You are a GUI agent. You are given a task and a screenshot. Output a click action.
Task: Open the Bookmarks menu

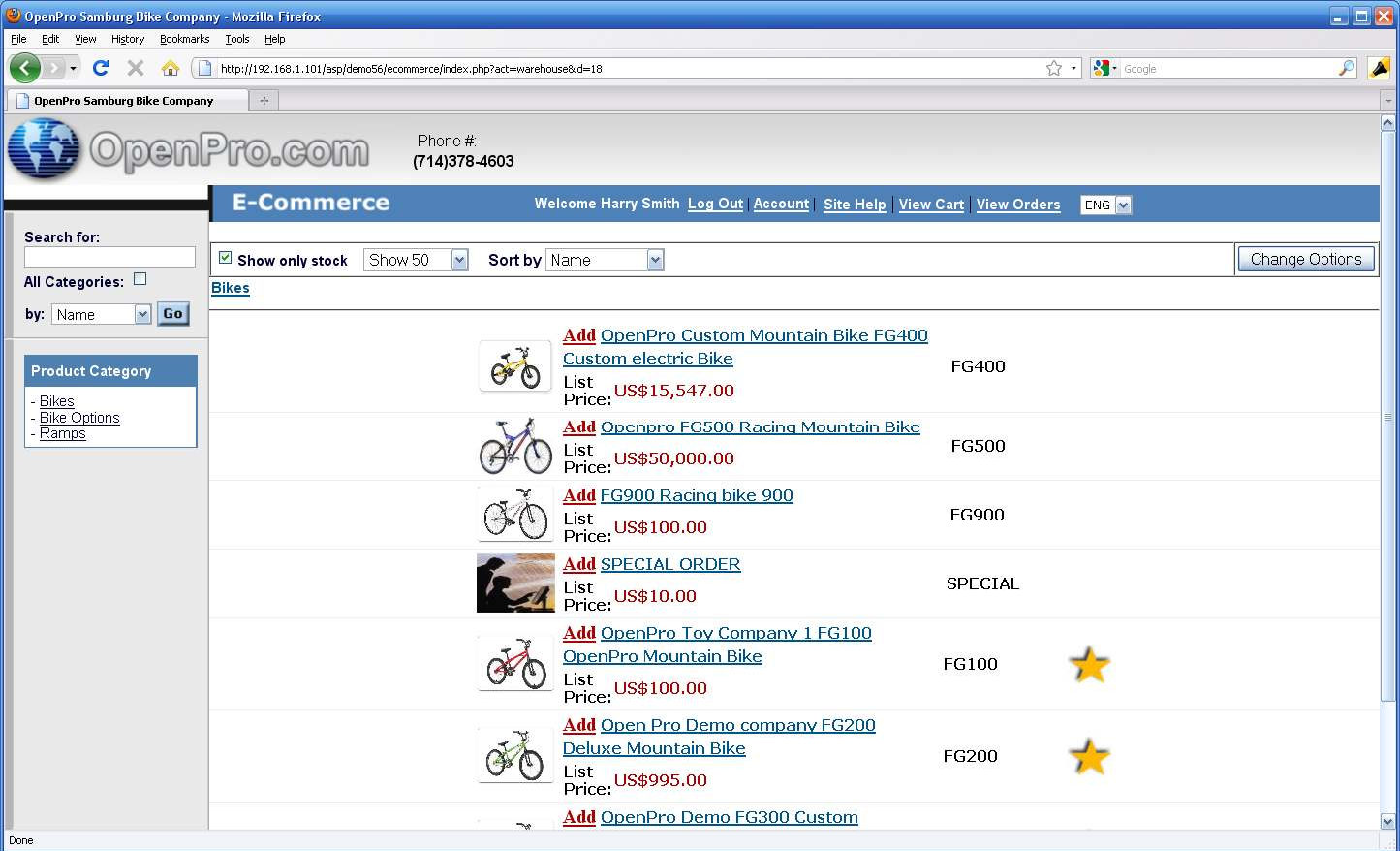click(184, 39)
